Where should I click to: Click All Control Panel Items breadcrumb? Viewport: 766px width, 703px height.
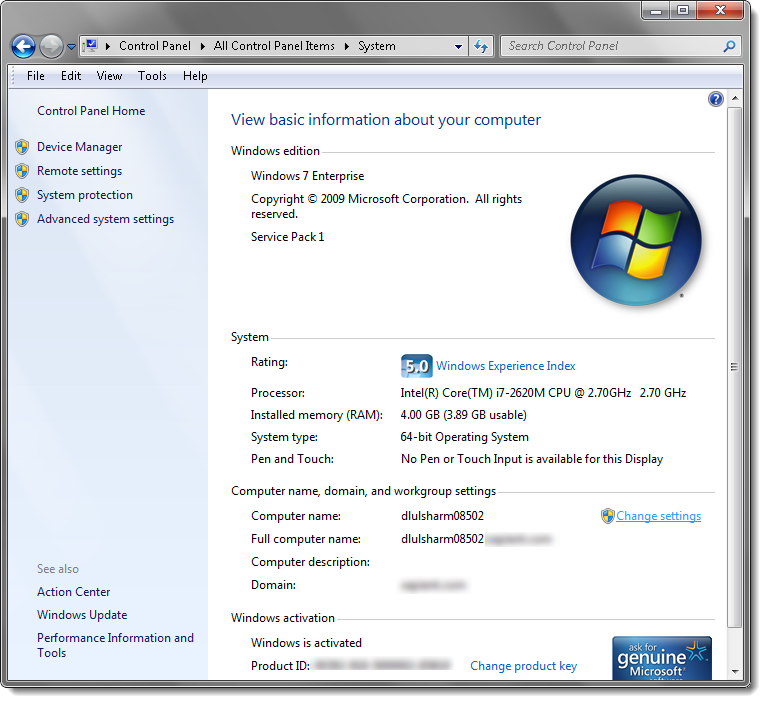[274, 46]
